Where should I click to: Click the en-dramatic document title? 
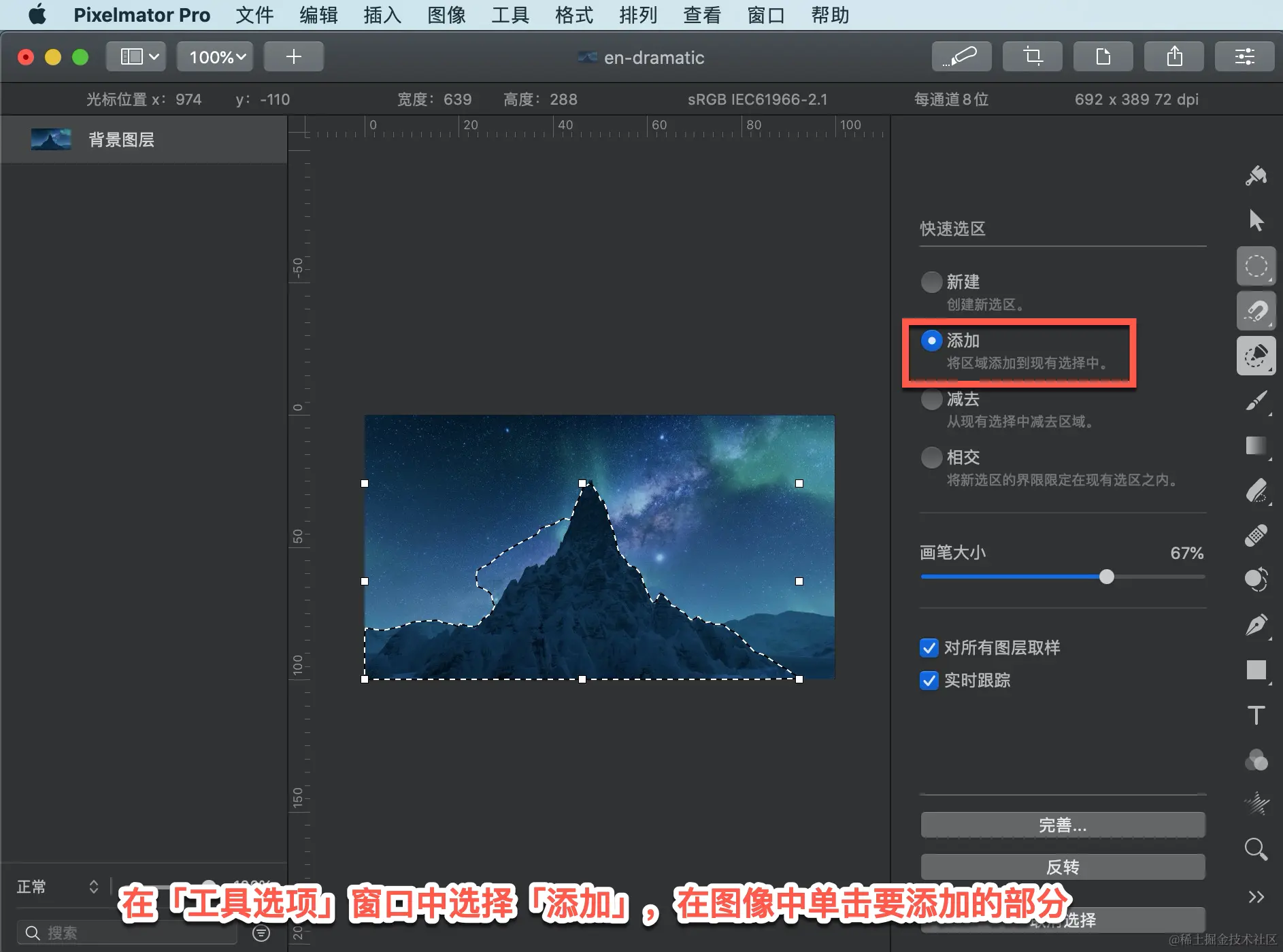coord(654,57)
